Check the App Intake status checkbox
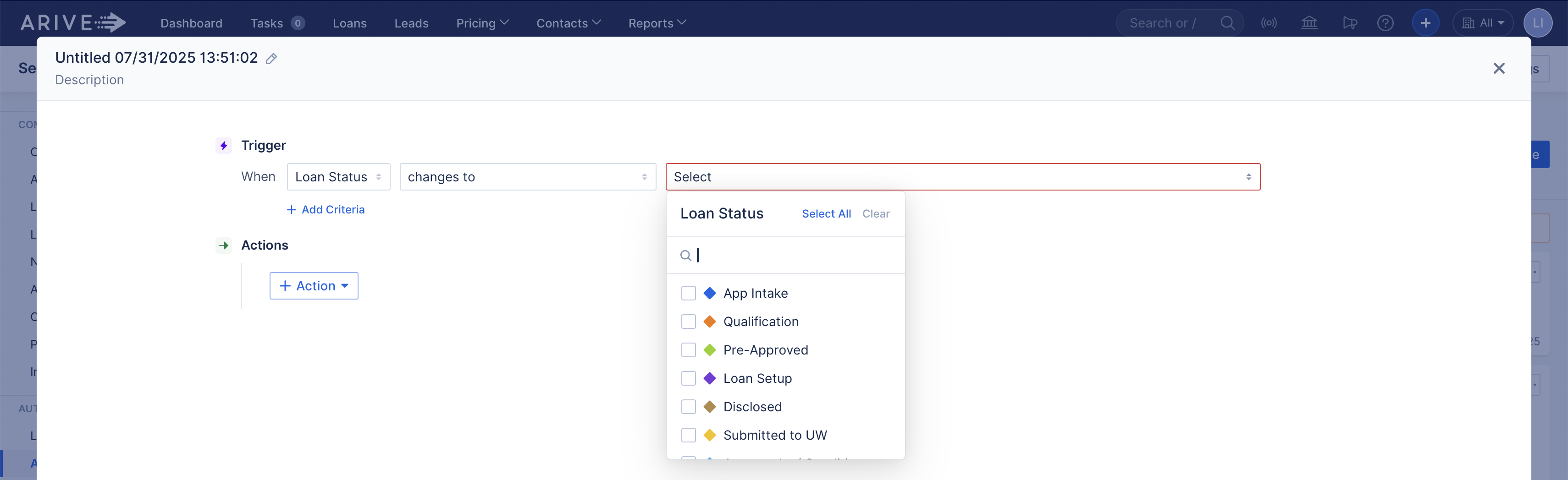Image resolution: width=1568 pixels, height=480 pixels. (689, 293)
